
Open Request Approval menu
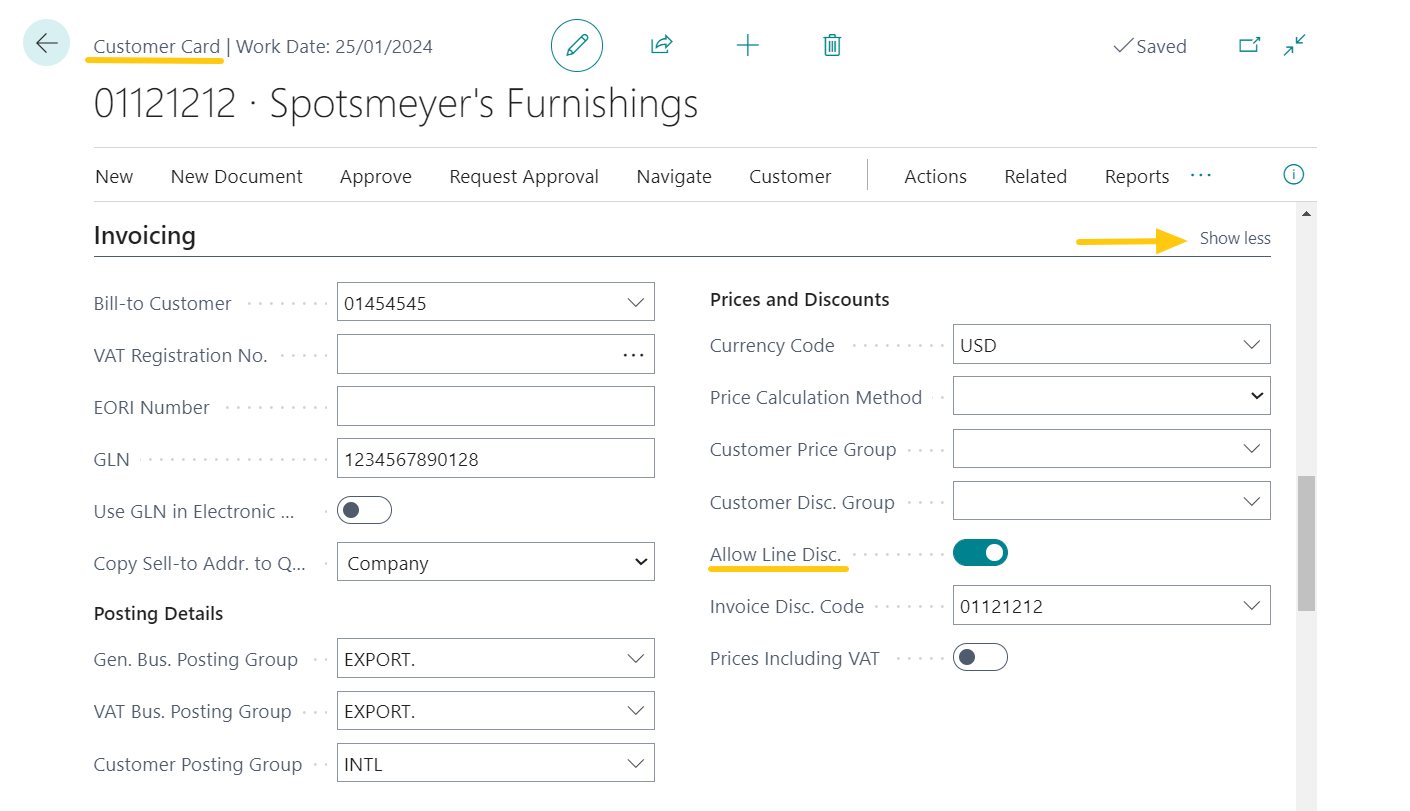pyautogui.click(x=524, y=176)
